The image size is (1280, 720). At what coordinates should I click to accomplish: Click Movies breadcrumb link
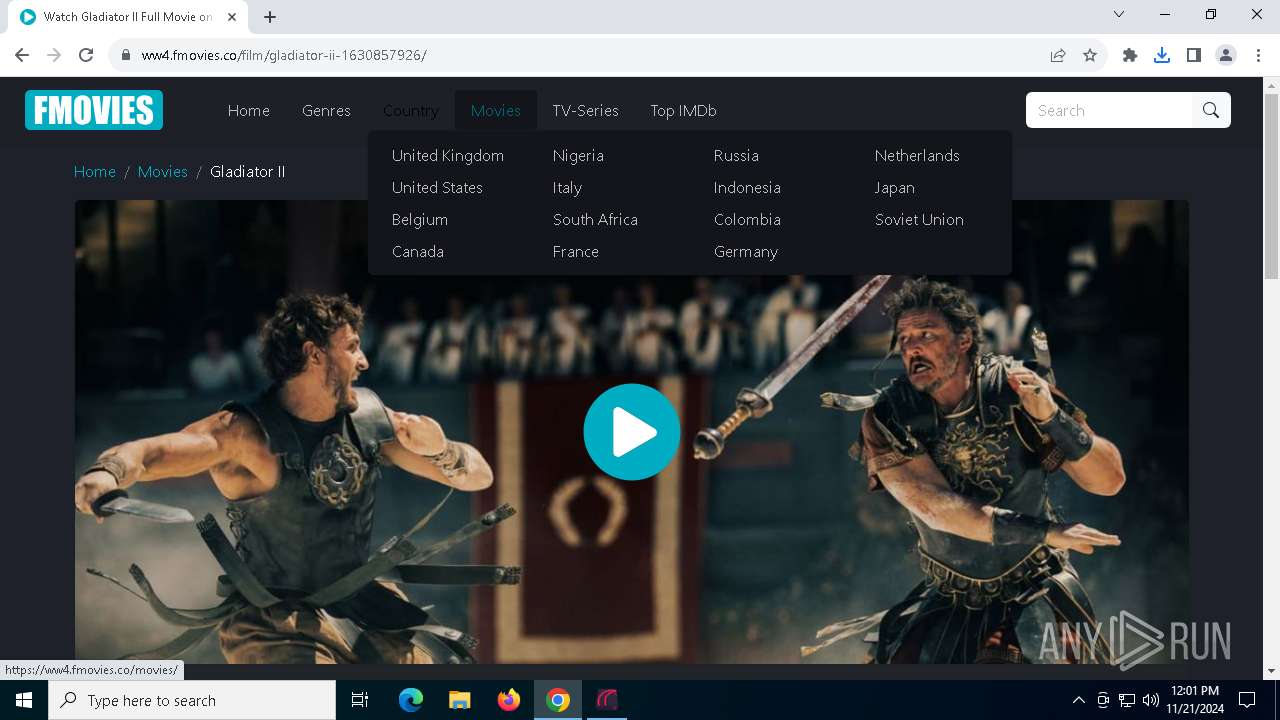(163, 171)
